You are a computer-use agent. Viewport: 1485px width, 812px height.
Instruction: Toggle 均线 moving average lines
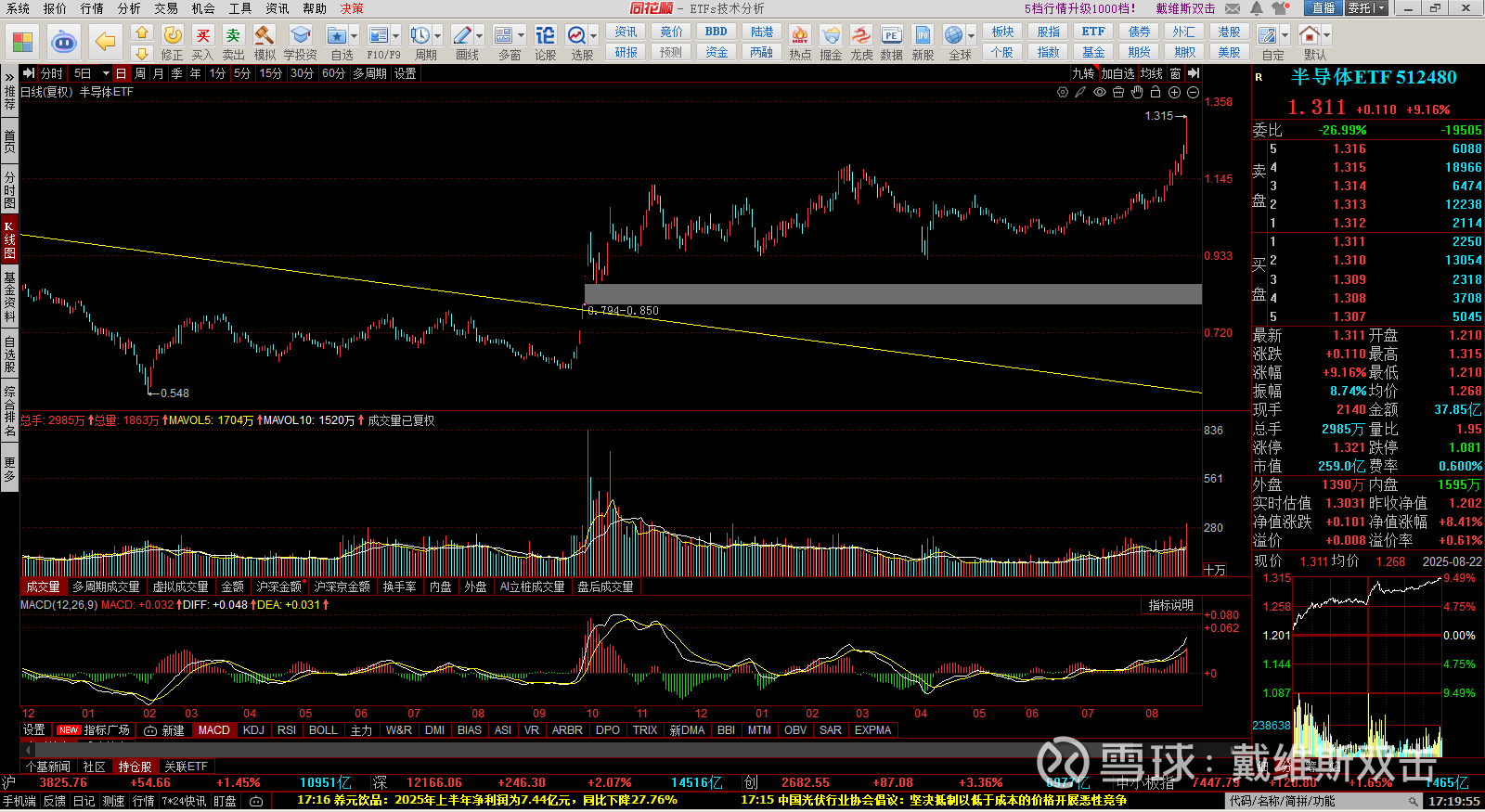pyautogui.click(x=1152, y=73)
